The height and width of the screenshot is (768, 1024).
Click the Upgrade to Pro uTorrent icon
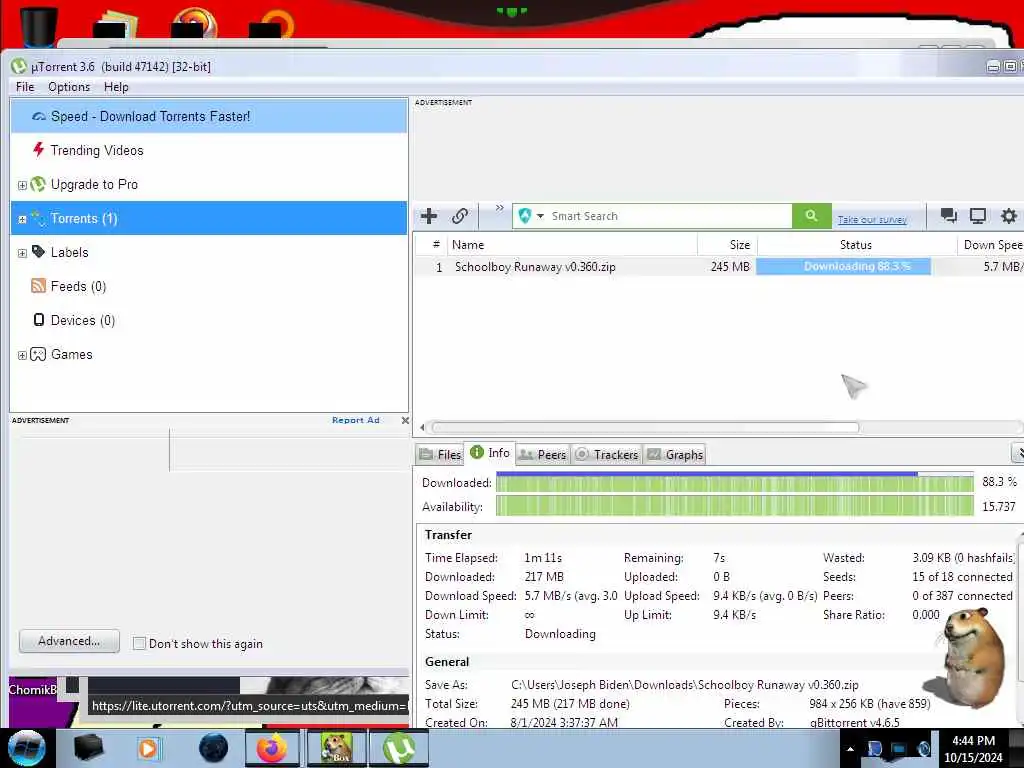[x=39, y=185]
